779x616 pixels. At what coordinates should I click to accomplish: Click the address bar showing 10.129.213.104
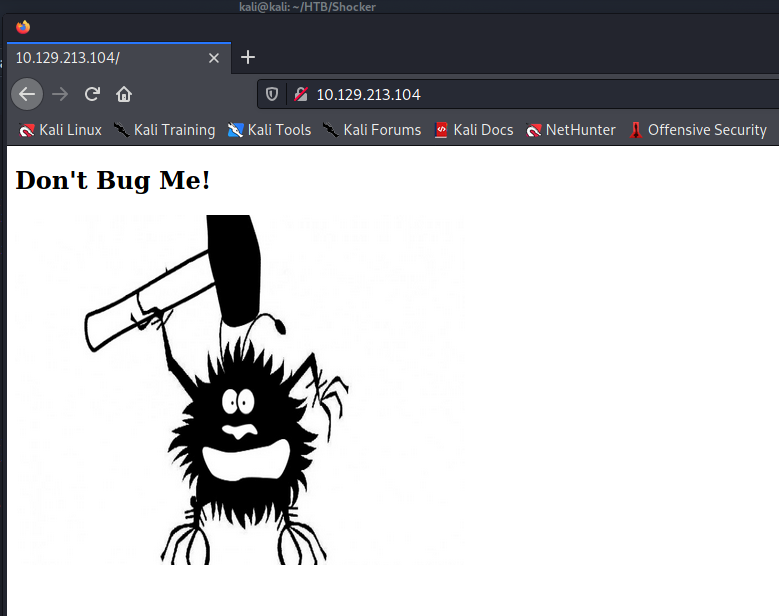pyautogui.click(x=500, y=95)
